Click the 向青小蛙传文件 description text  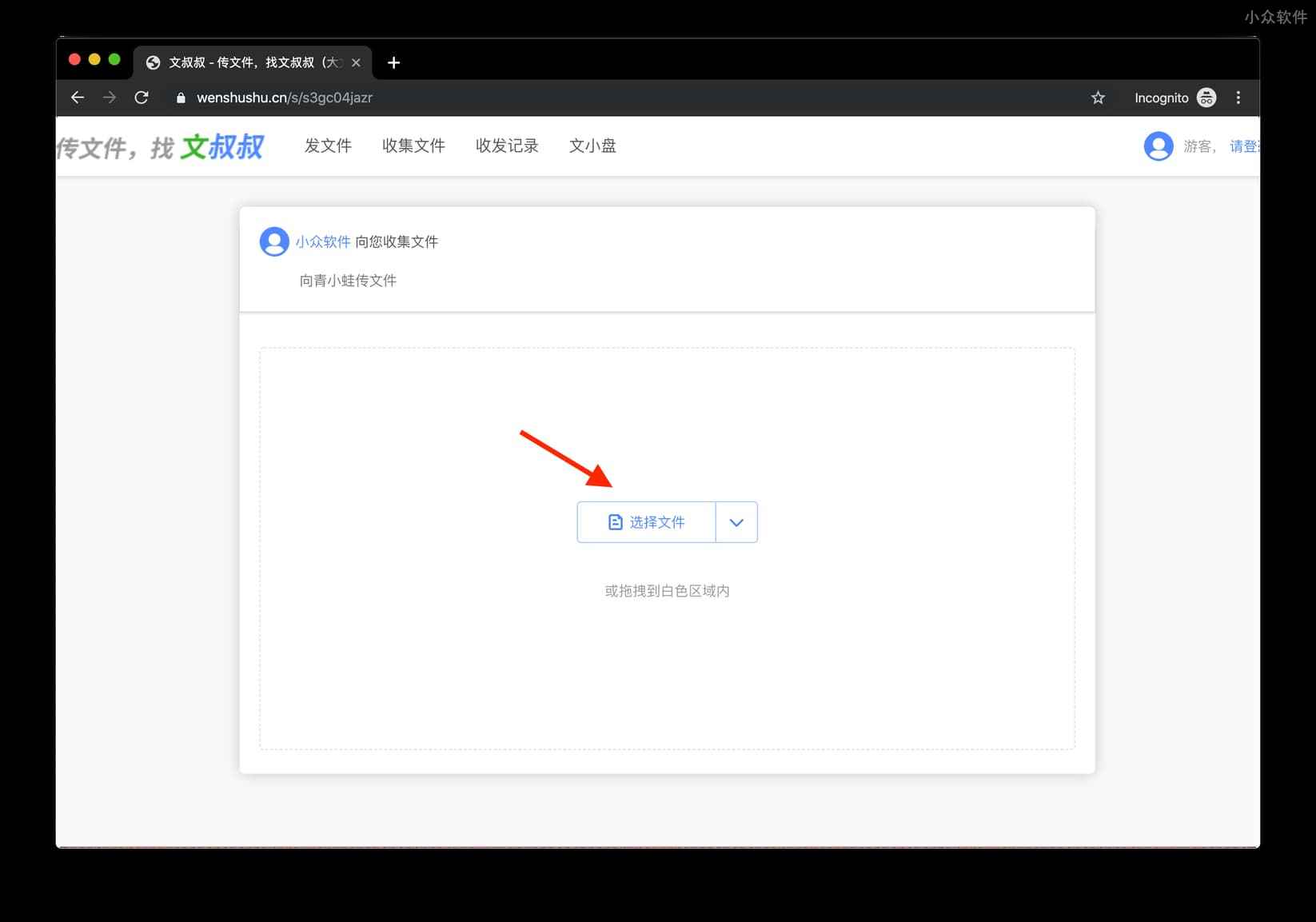348,281
